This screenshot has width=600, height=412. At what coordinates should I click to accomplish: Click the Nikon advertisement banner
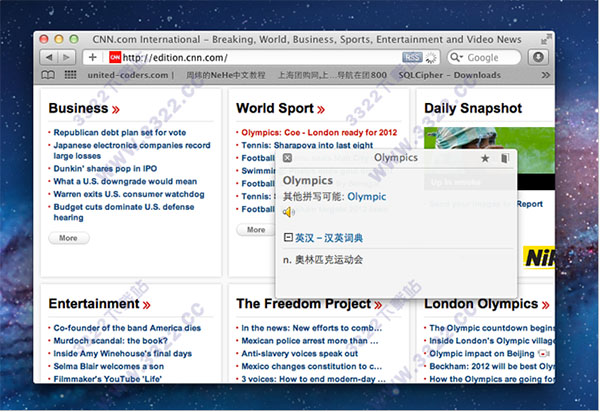(539, 257)
